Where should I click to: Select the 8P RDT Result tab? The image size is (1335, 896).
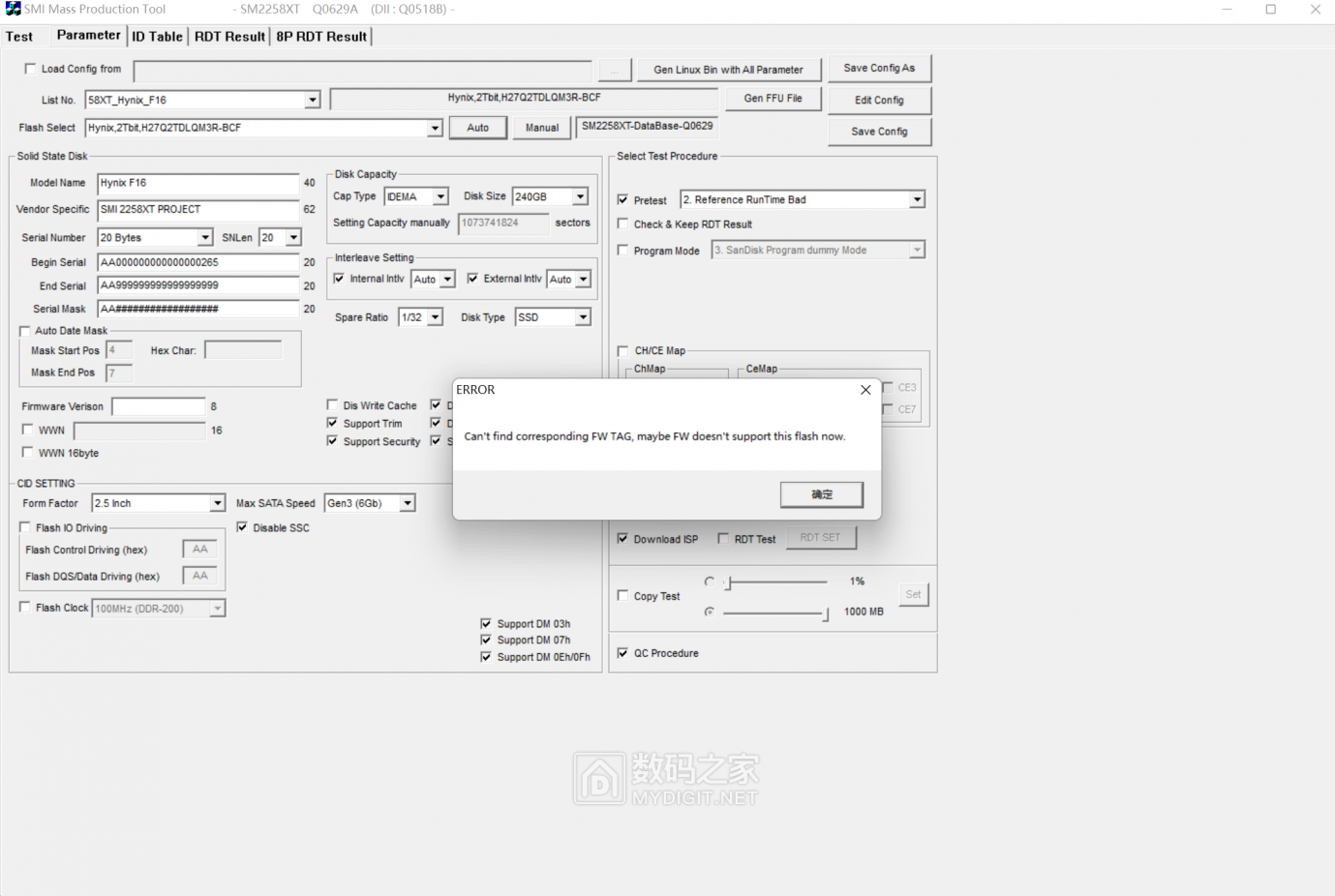tap(321, 37)
